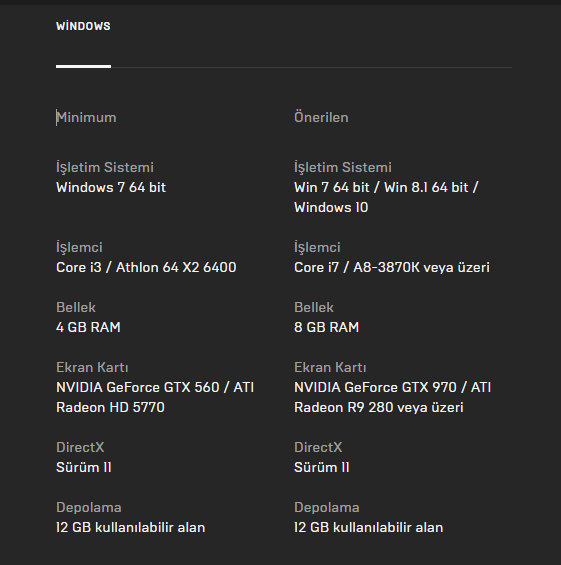
Task: Click 'NVIDIA GeForce GTX 560 / ATI' text
Action: pyautogui.click(x=155, y=387)
